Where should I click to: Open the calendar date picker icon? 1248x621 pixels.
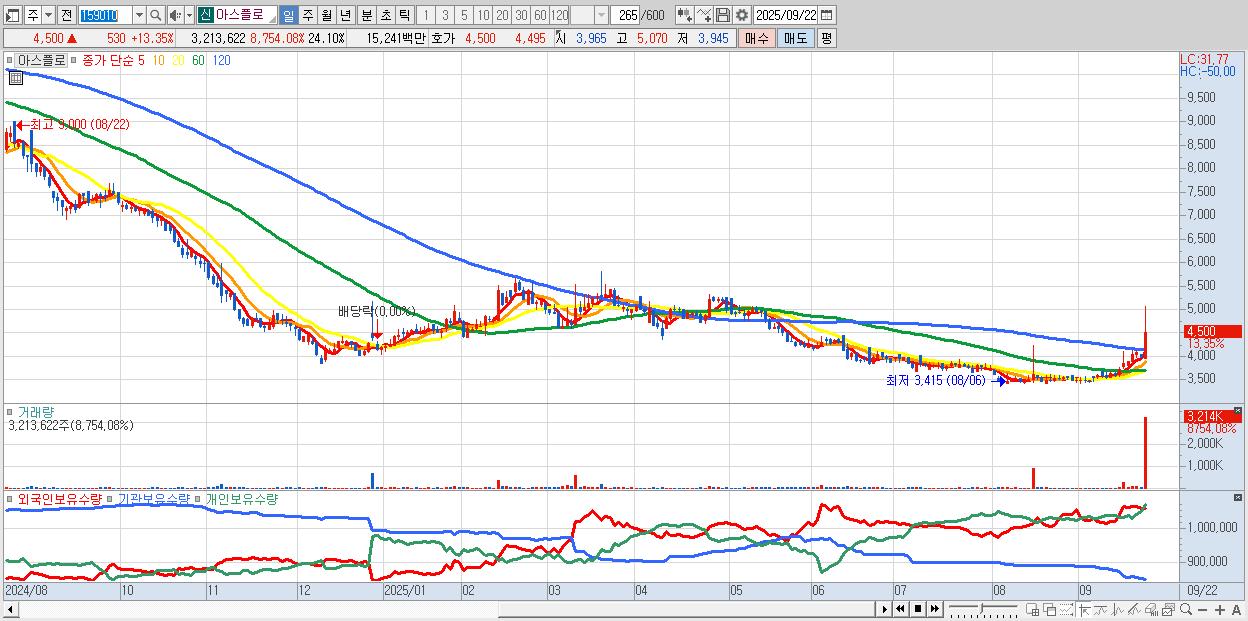pyautogui.click(x=827, y=15)
